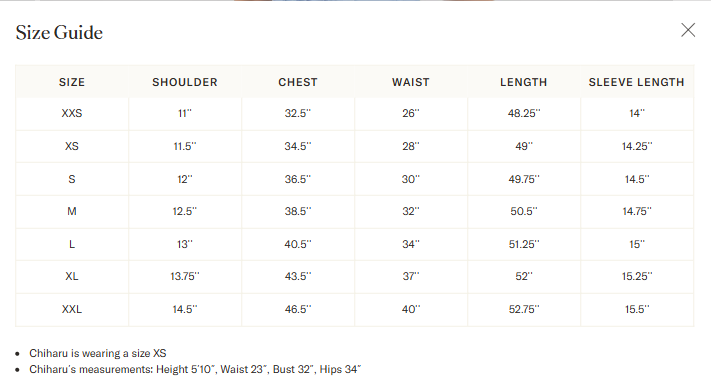Click the SHOULDER column header
This screenshot has width=711, height=388.
[x=185, y=82]
